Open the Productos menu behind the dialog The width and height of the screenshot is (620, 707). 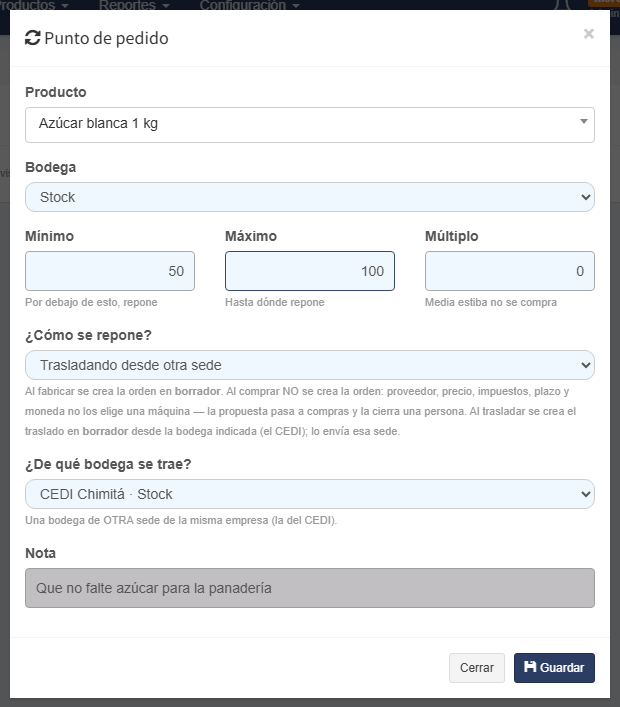(x=34, y=5)
